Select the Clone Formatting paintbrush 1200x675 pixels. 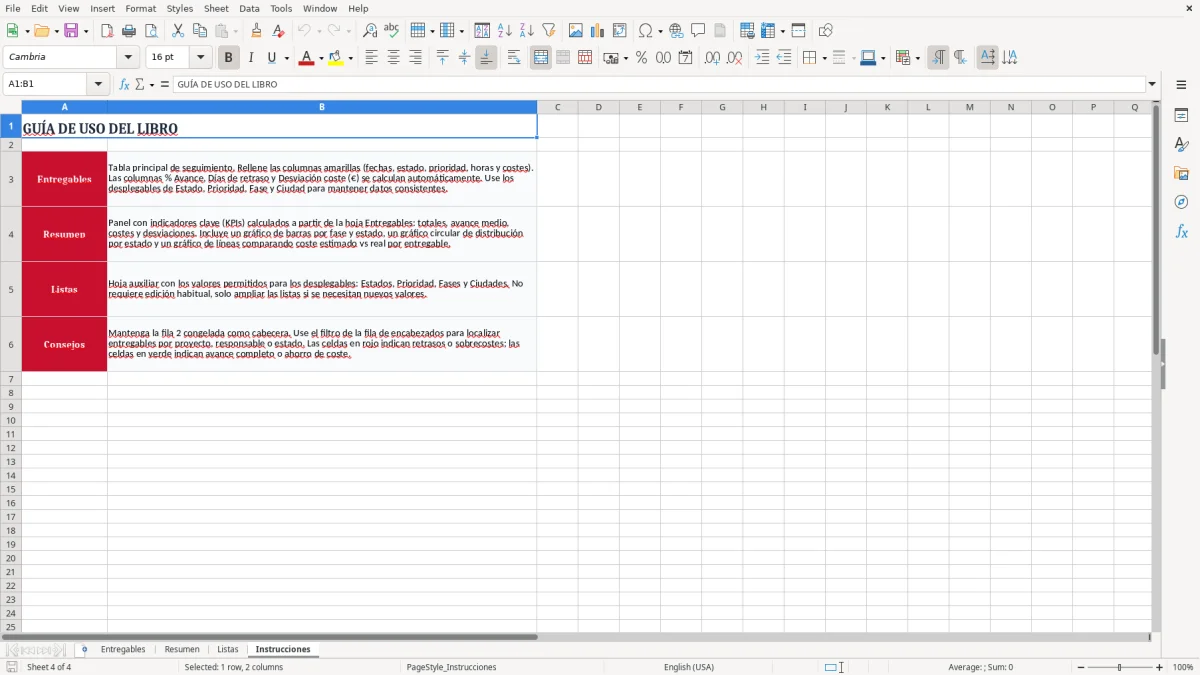coord(256,31)
